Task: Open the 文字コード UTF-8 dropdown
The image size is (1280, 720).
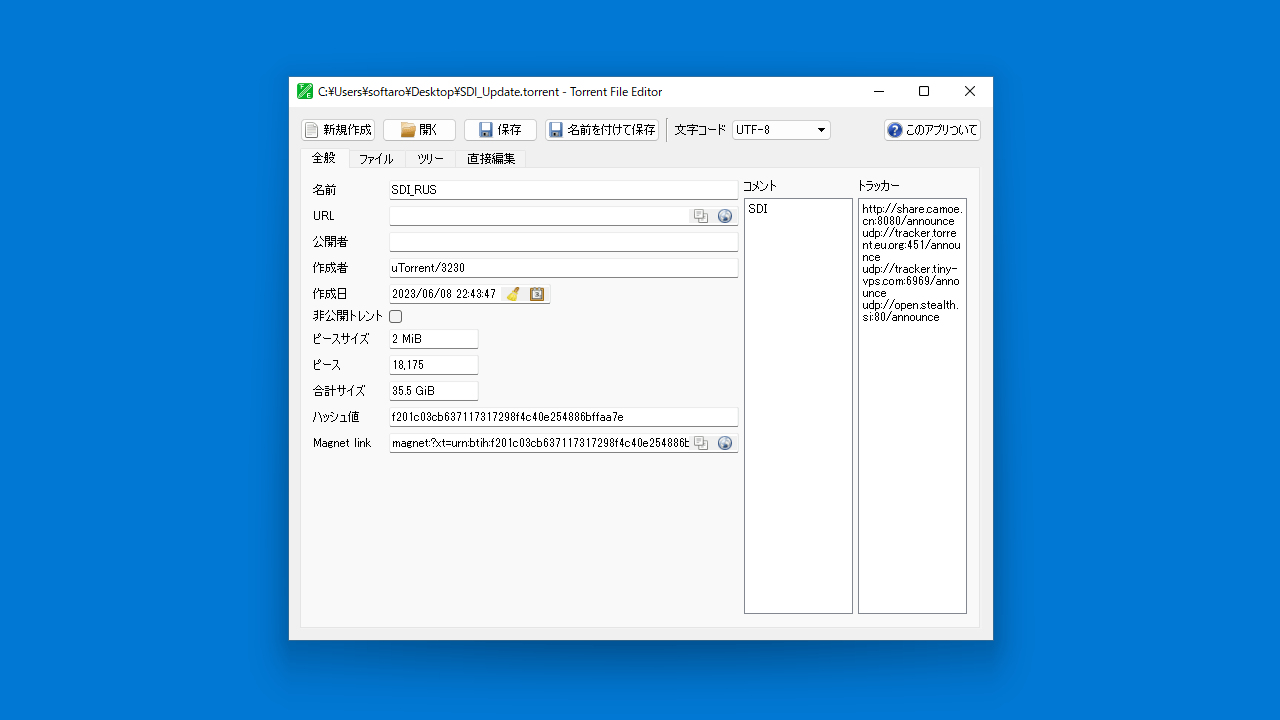Action: coord(781,130)
